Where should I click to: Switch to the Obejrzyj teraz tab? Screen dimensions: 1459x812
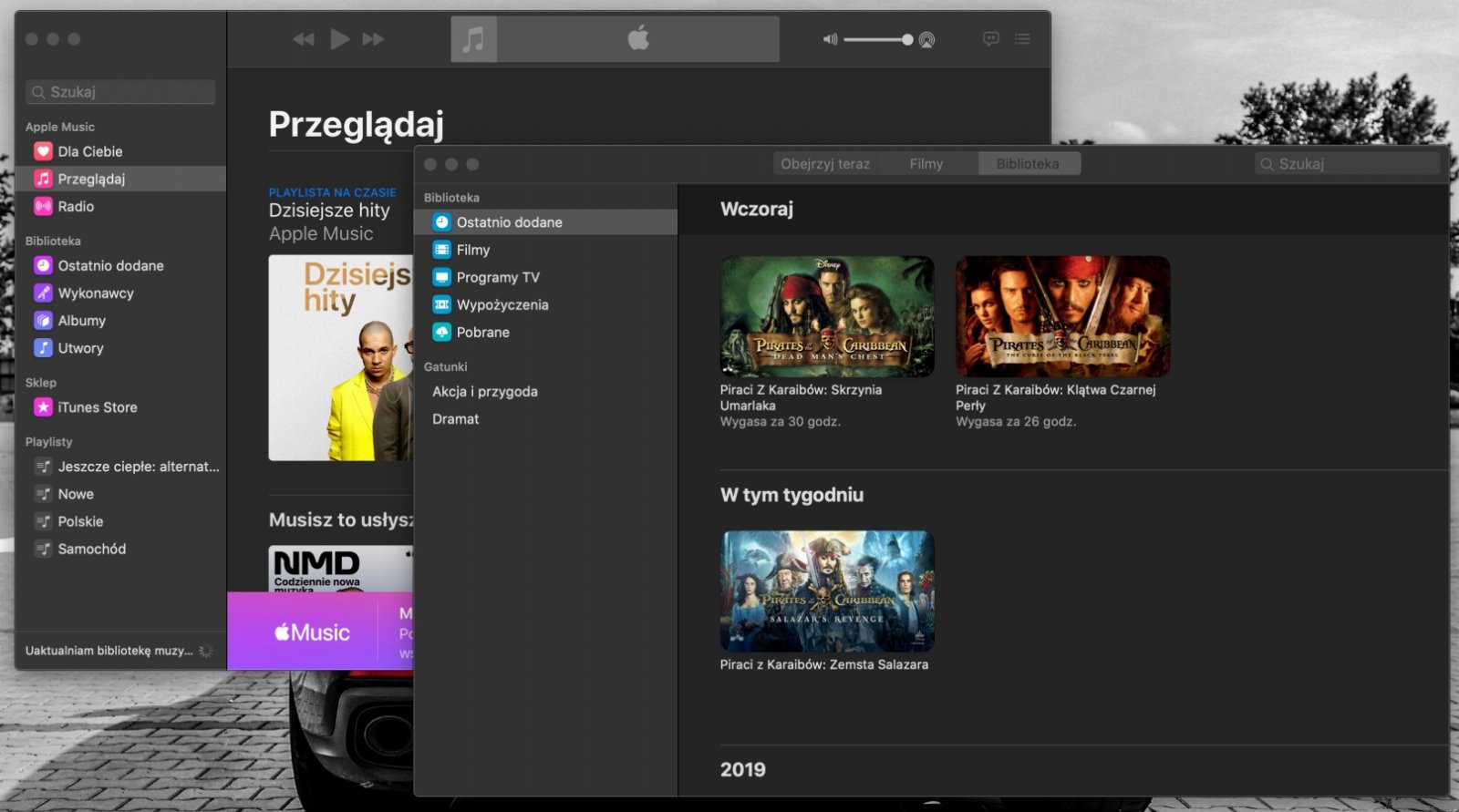click(x=825, y=164)
